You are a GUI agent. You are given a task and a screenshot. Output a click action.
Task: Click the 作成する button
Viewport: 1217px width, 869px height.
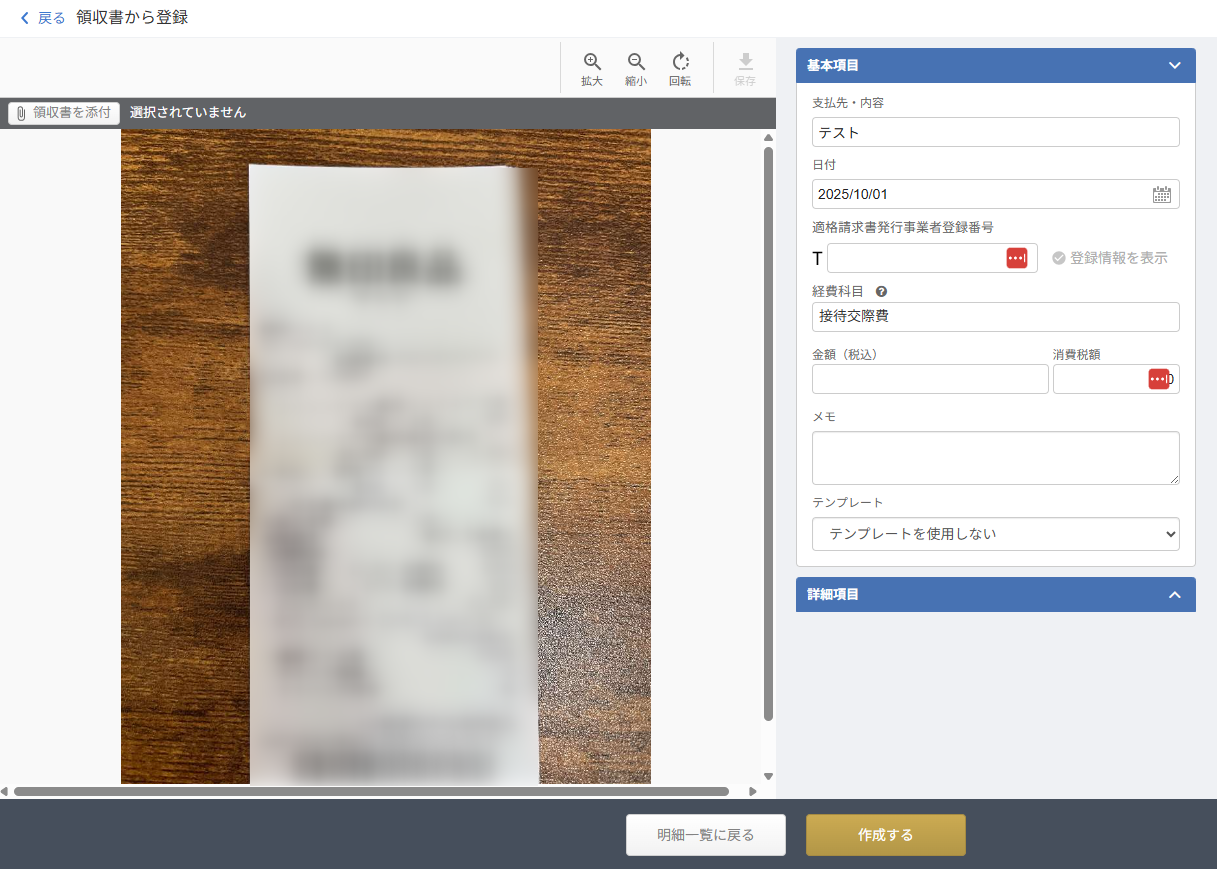(x=885, y=835)
